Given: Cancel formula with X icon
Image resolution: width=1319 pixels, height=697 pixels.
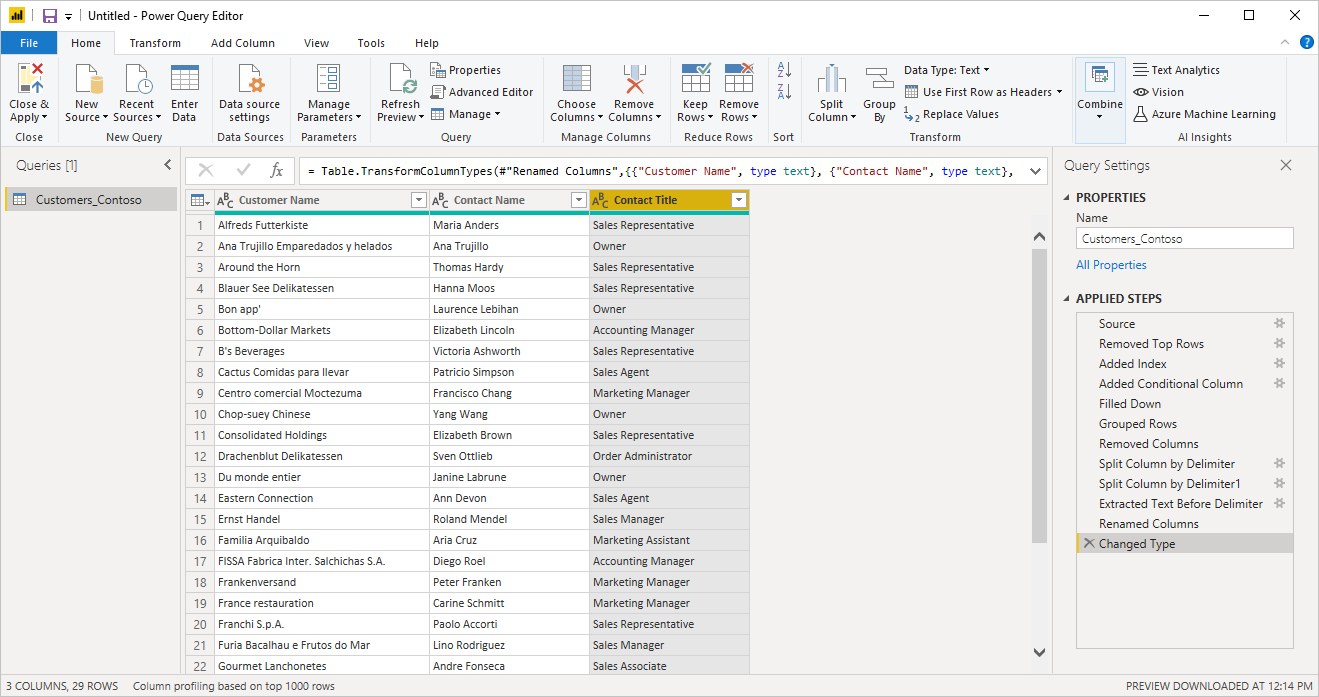Looking at the screenshot, I should pos(206,171).
